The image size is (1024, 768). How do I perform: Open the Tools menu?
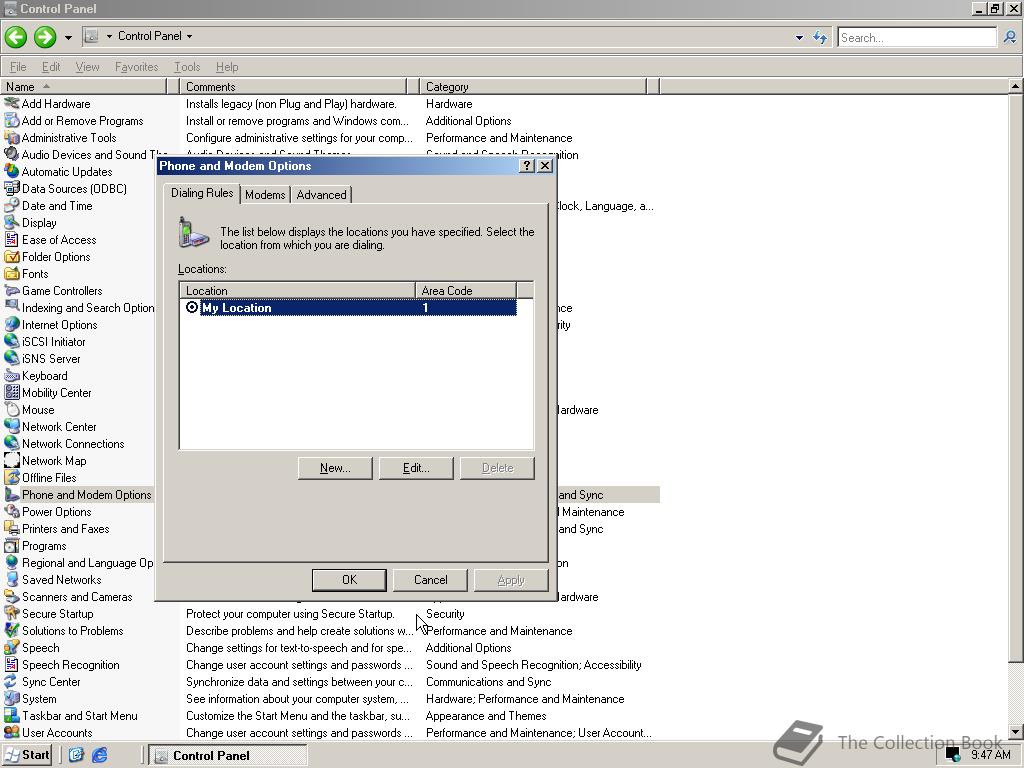pos(187,67)
